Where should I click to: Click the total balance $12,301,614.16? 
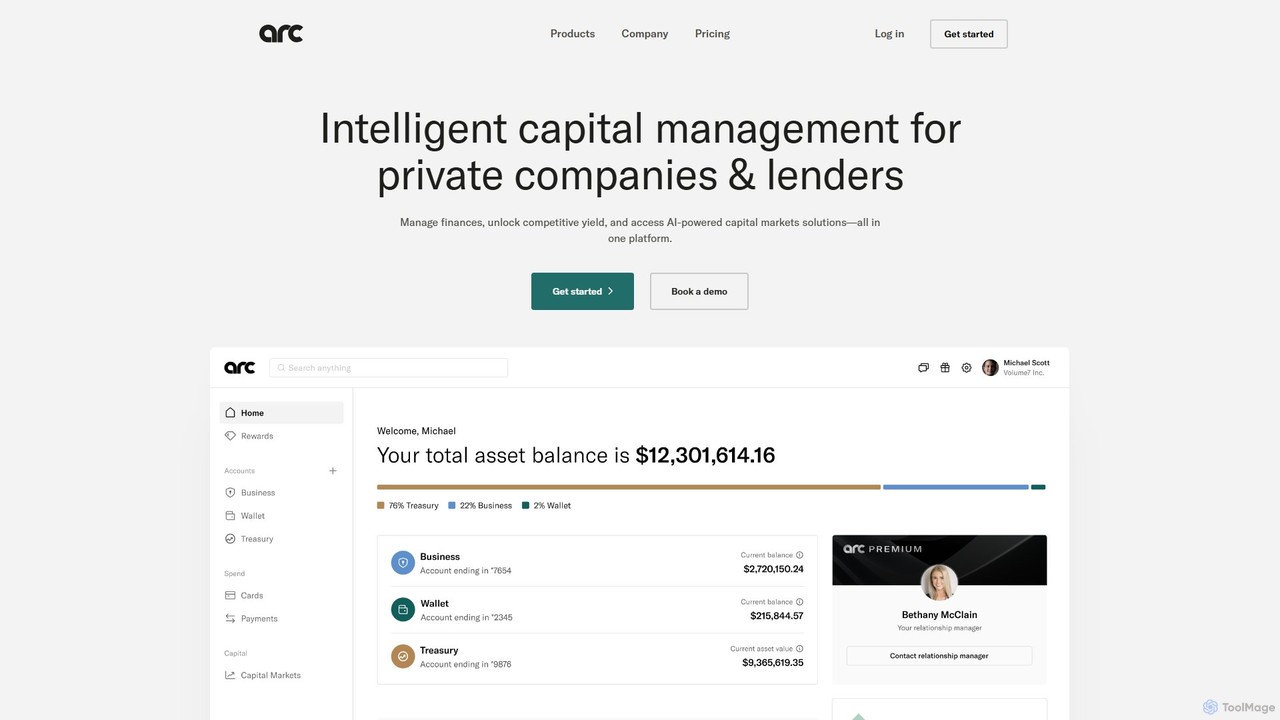(x=705, y=455)
